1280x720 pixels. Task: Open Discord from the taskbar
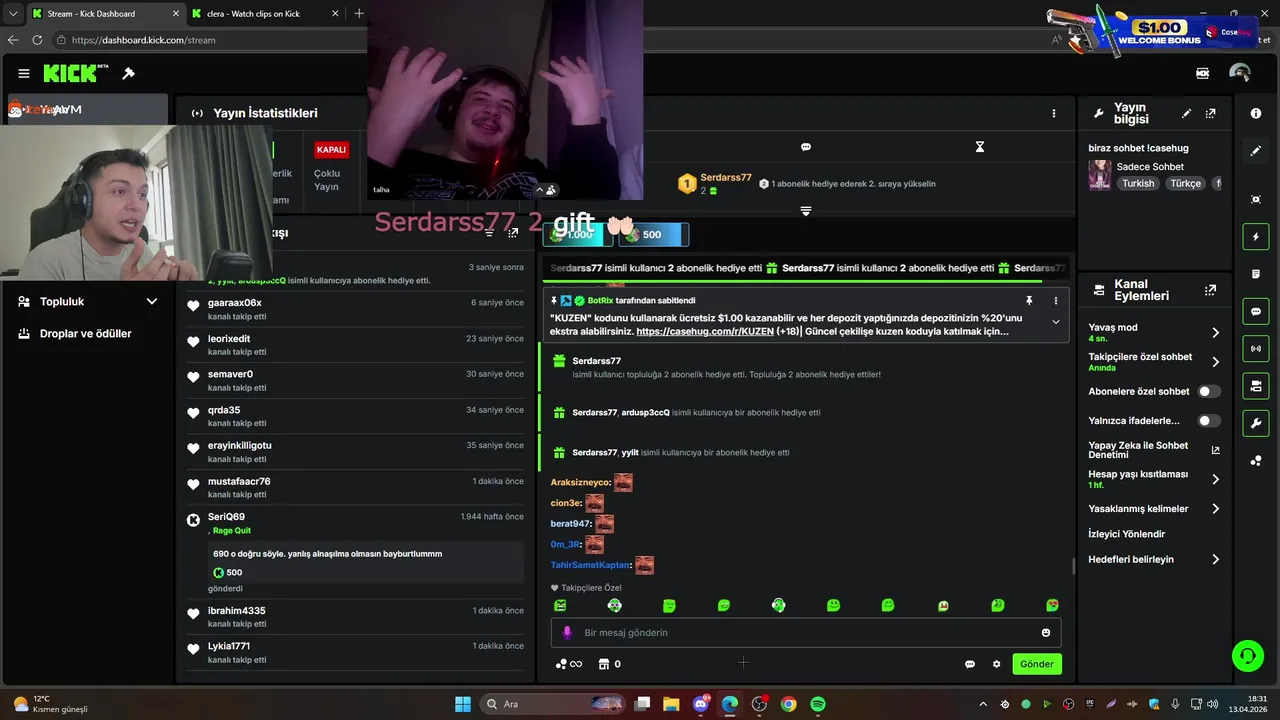coord(701,704)
